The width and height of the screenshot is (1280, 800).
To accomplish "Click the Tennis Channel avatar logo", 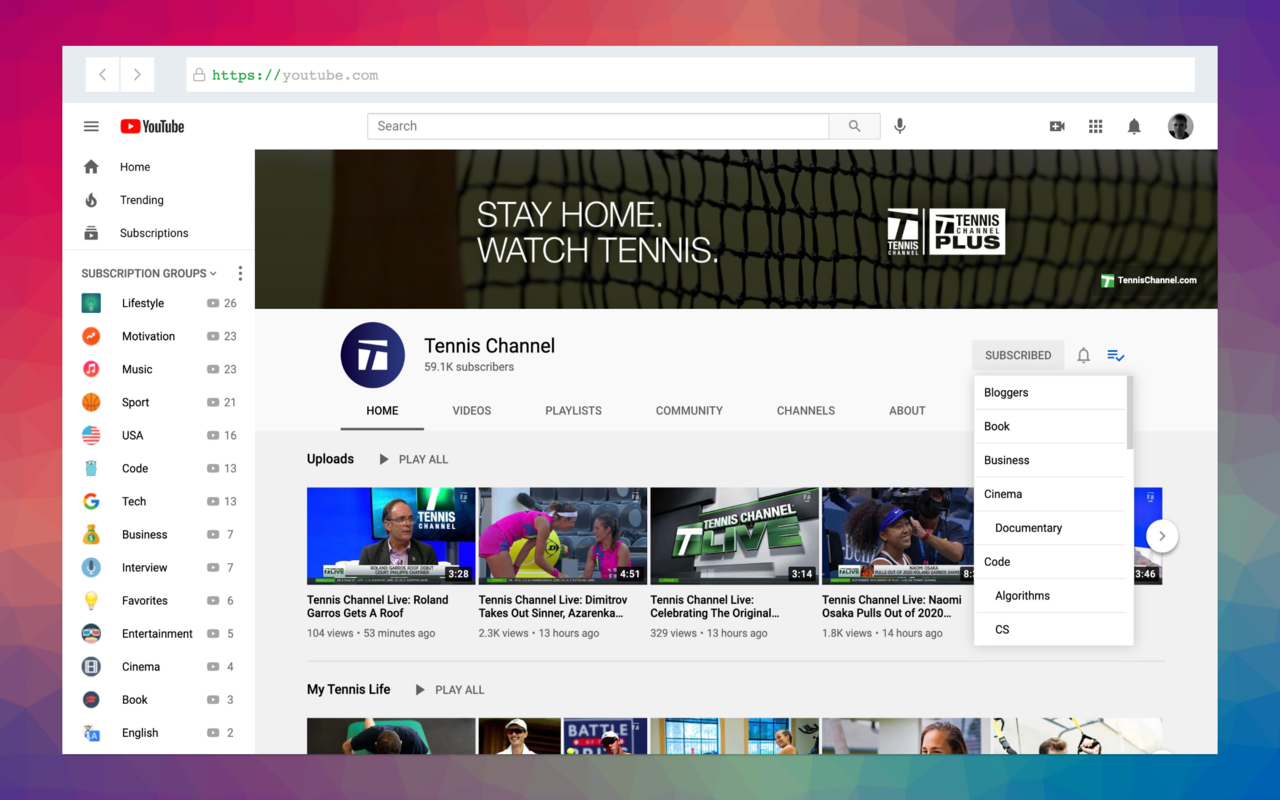I will [373, 355].
